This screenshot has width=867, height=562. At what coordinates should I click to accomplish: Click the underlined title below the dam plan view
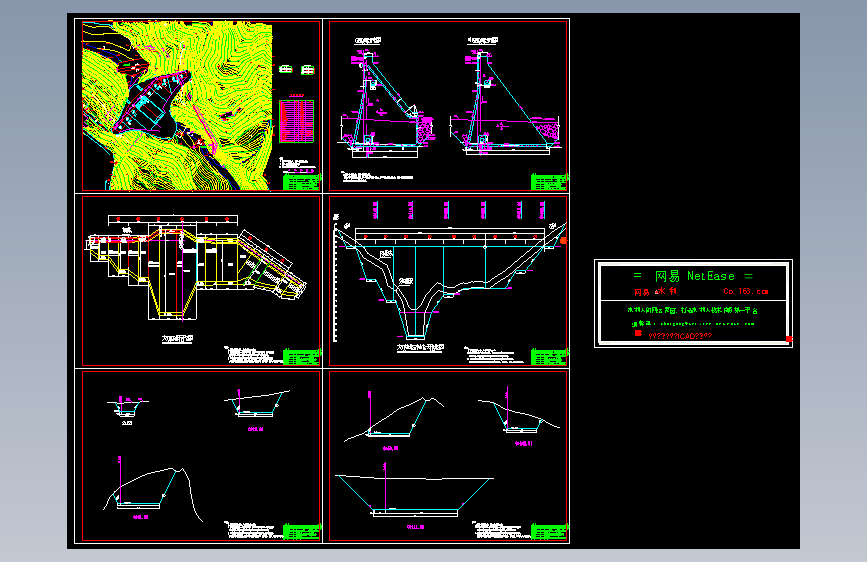[177, 339]
